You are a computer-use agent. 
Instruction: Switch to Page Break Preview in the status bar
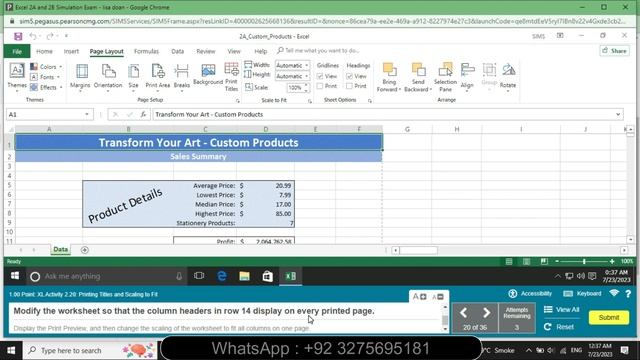click(544, 261)
